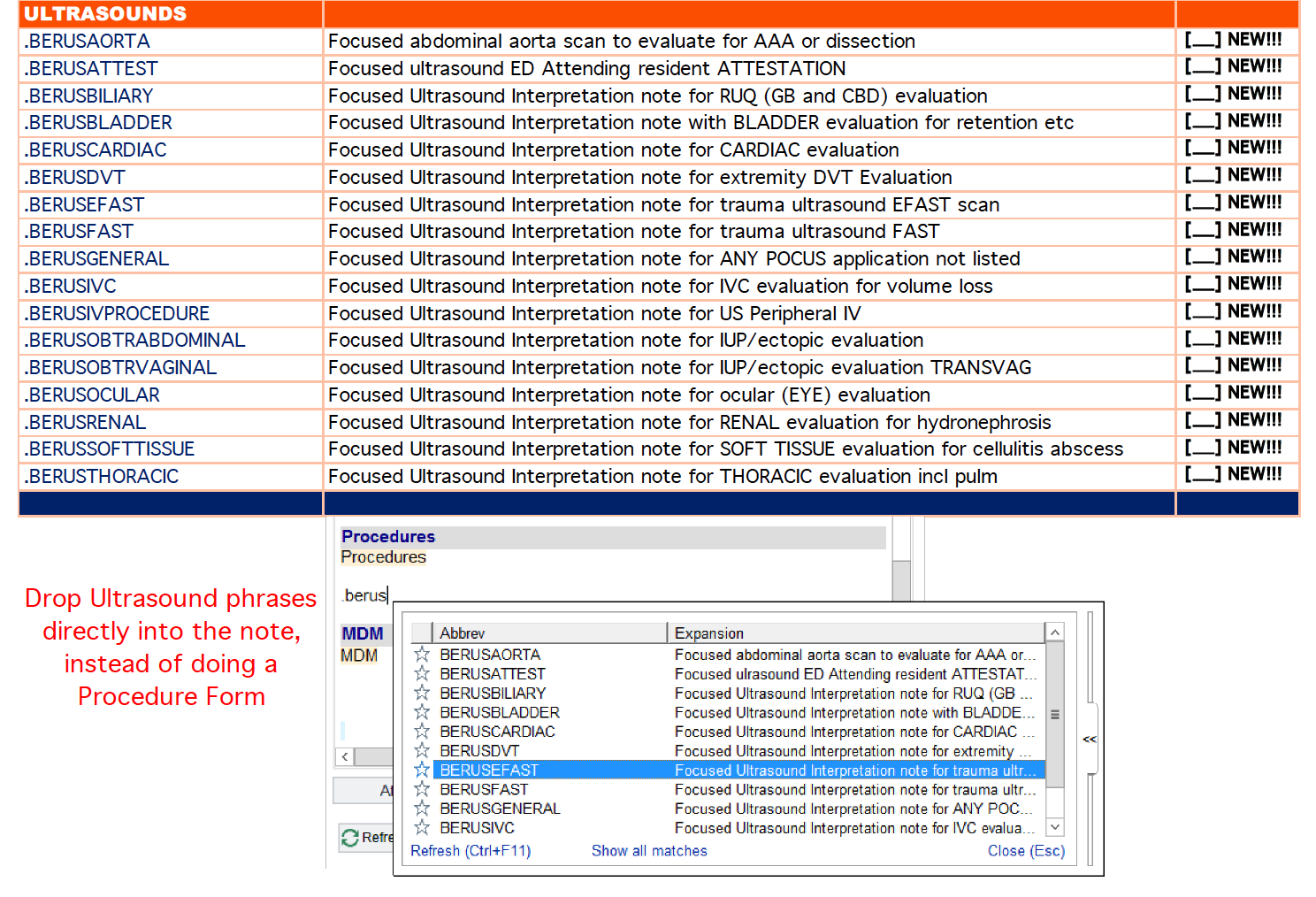This screenshot has height=897, width=1316.
Task: Click the Show all matches link
Action: (648, 851)
